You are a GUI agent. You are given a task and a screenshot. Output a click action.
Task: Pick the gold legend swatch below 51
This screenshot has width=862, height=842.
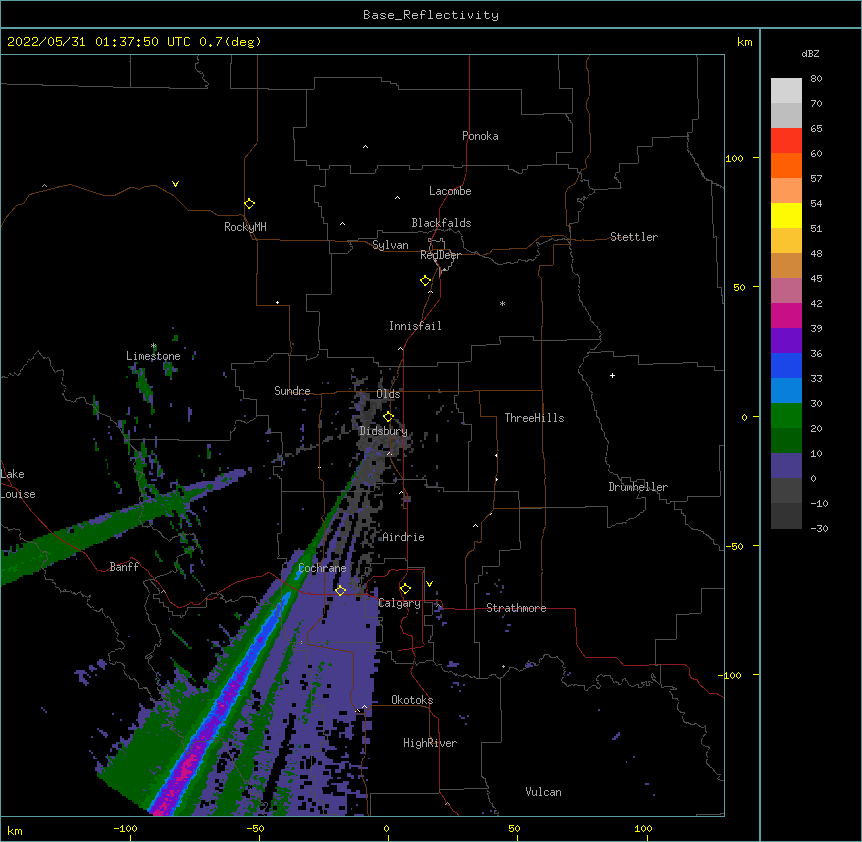pyautogui.click(x=786, y=241)
